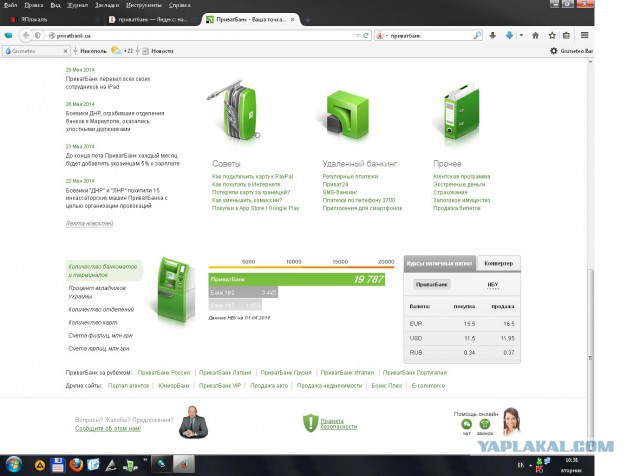Click the browser back arrow button
The image size is (640, 476).
(x=26, y=36)
